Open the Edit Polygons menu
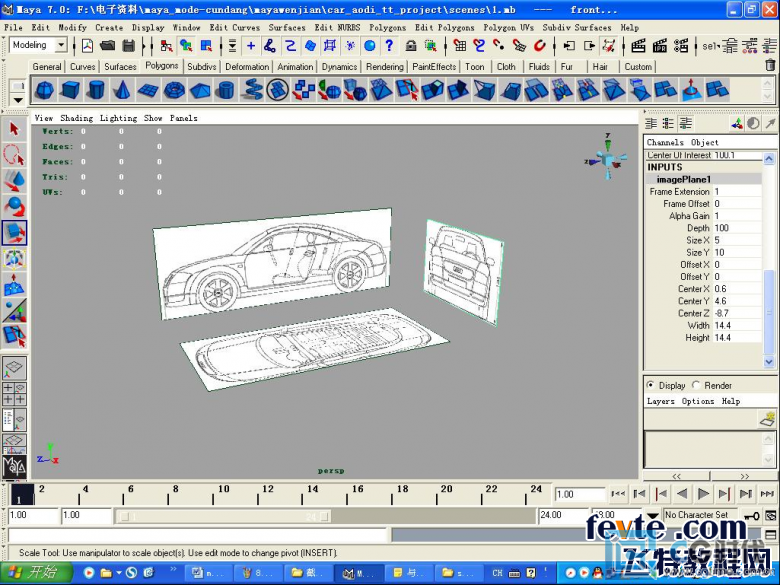The height and width of the screenshot is (585, 780). coord(445,27)
